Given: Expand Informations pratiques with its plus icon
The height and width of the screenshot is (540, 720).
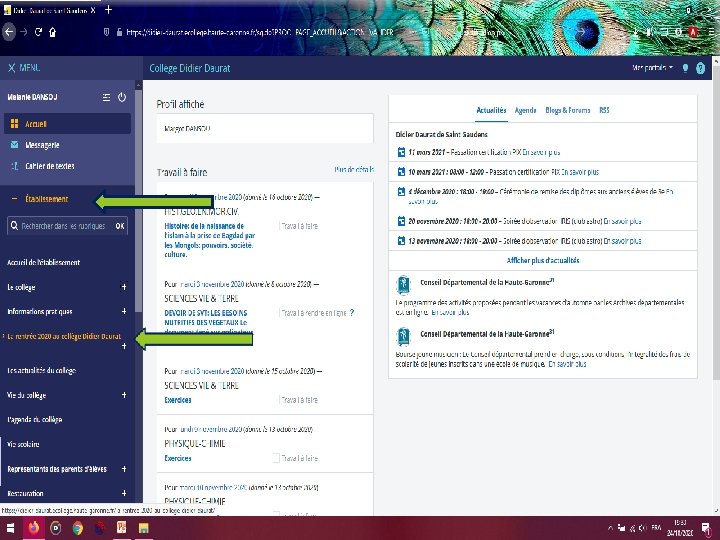Looking at the screenshot, I should (124, 311).
